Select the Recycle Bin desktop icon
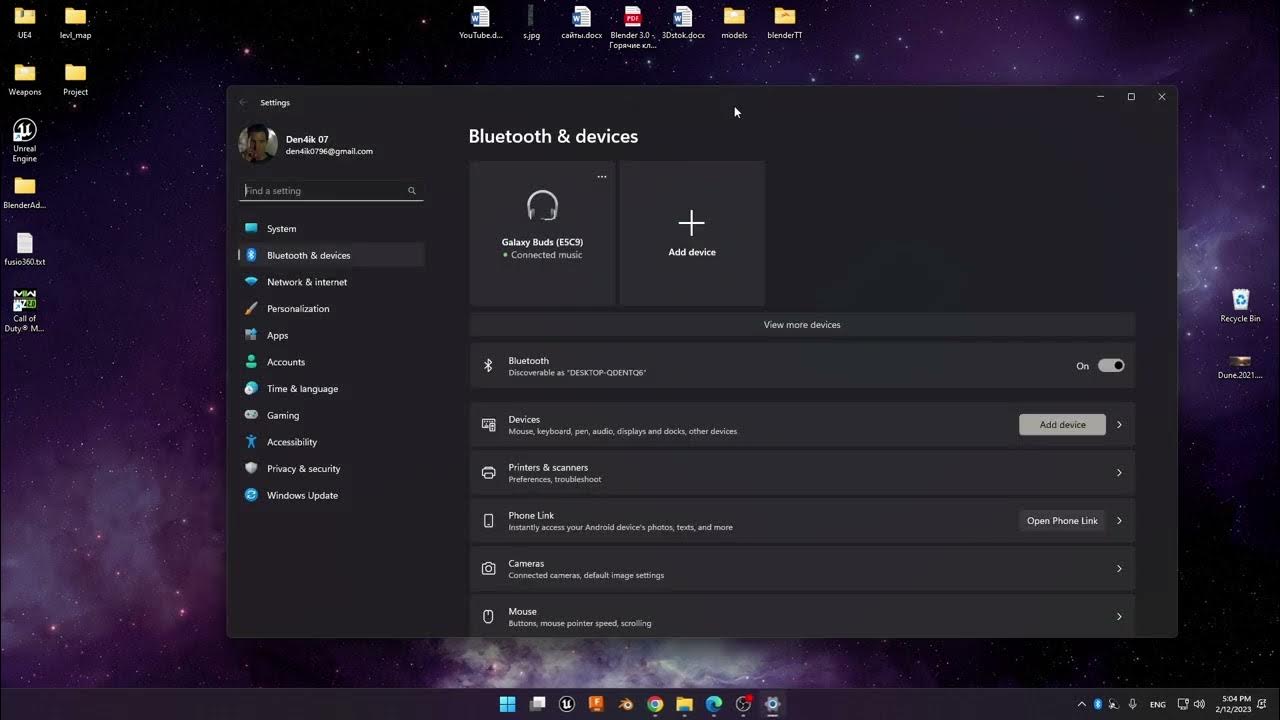This screenshot has width=1280, height=720. pos(1240,306)
